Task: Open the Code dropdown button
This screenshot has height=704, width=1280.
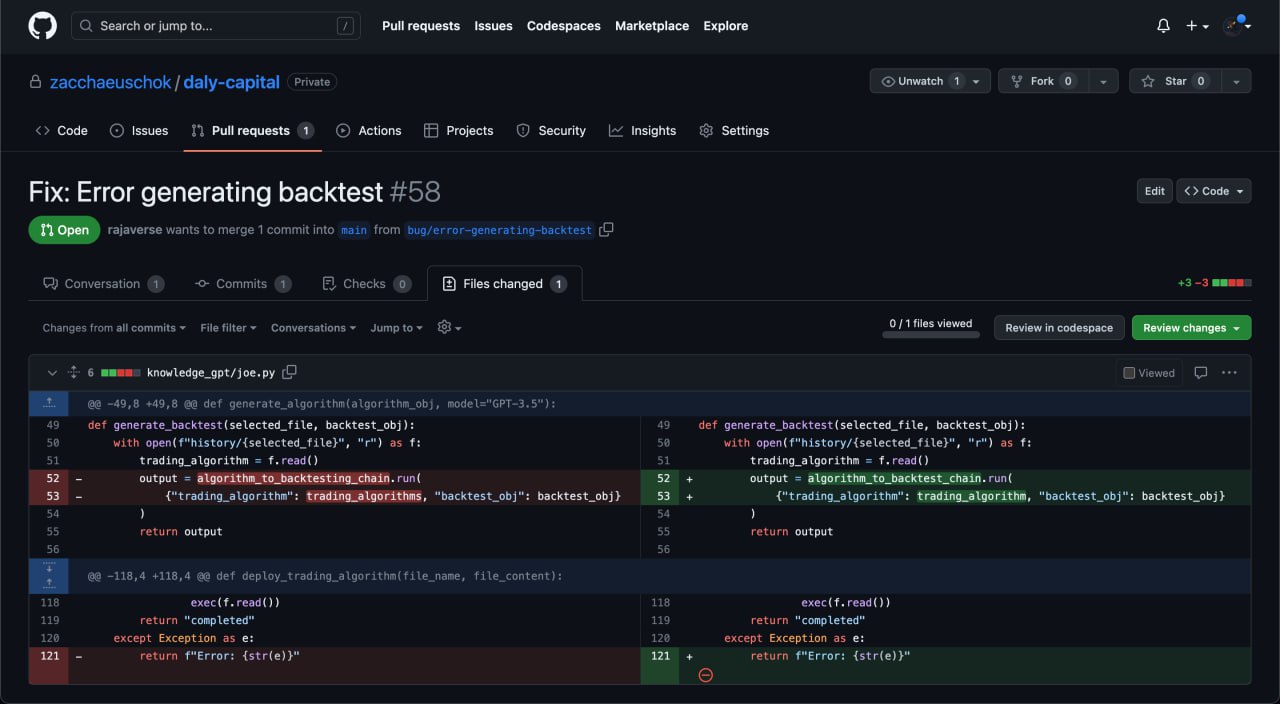Action: click(1214, 191)
